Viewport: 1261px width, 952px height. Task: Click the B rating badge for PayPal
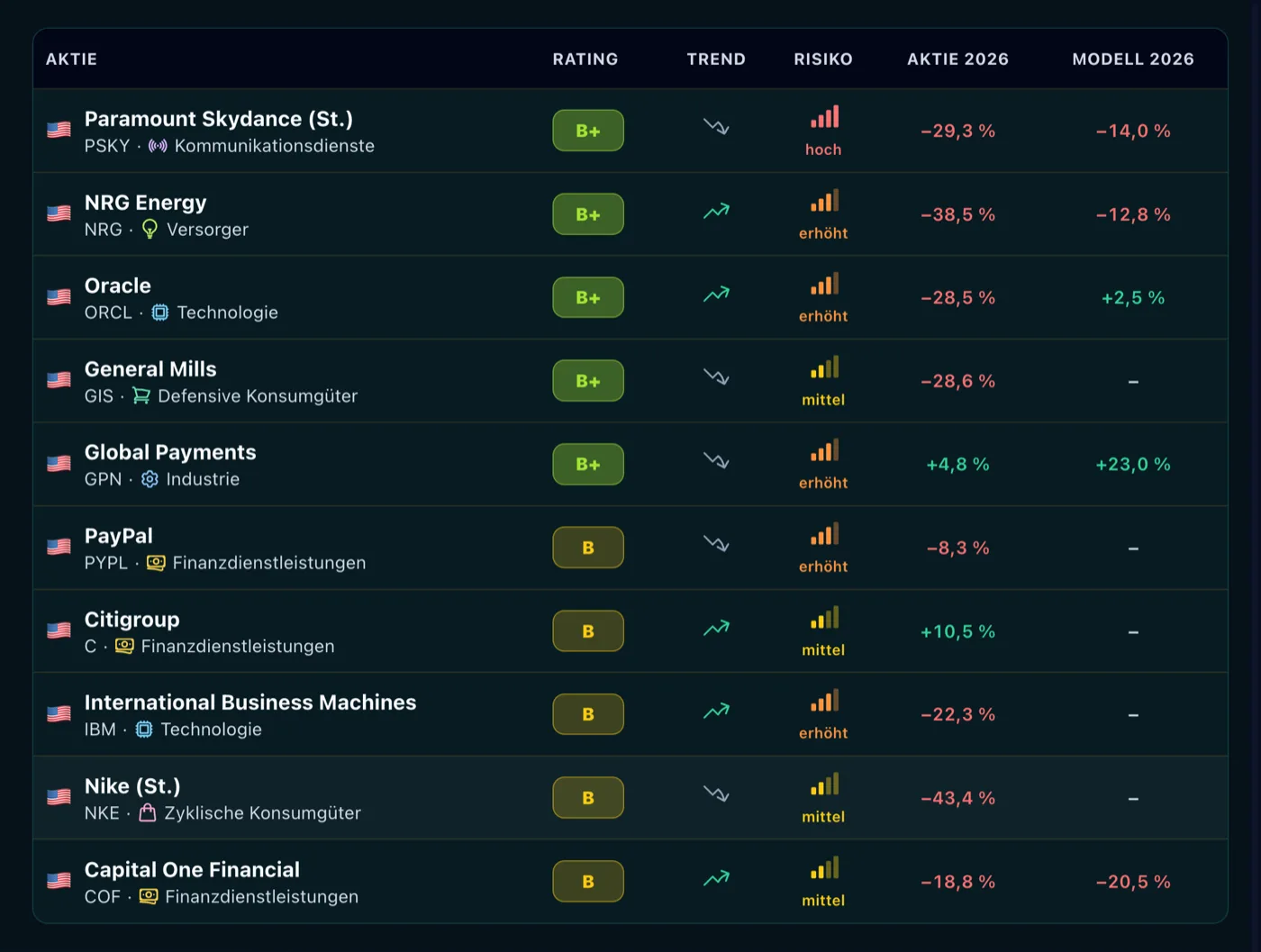588,548
